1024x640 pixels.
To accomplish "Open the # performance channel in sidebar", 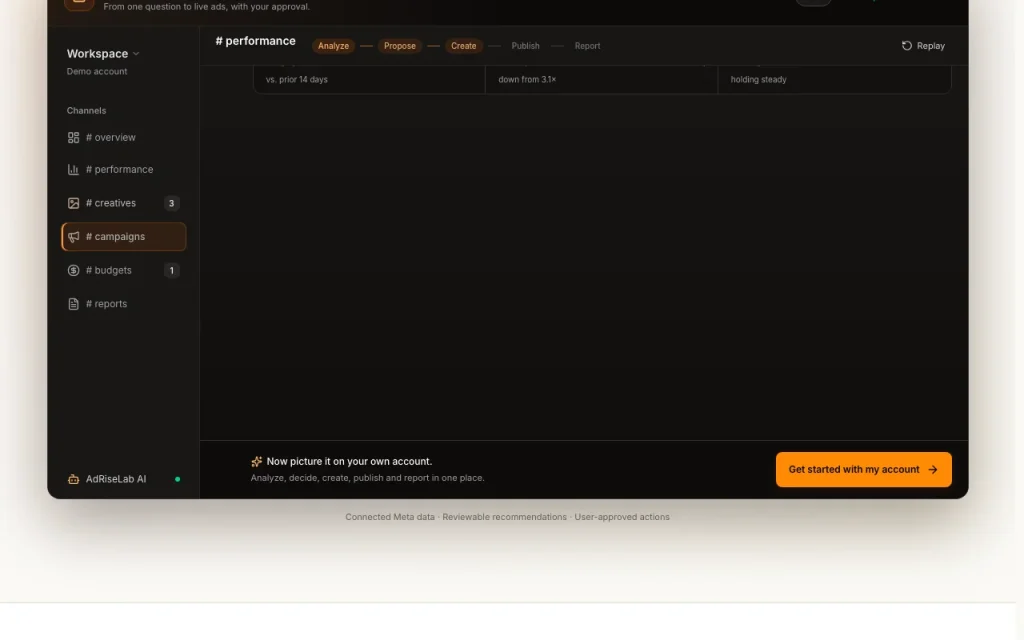I will pos(123,170).
